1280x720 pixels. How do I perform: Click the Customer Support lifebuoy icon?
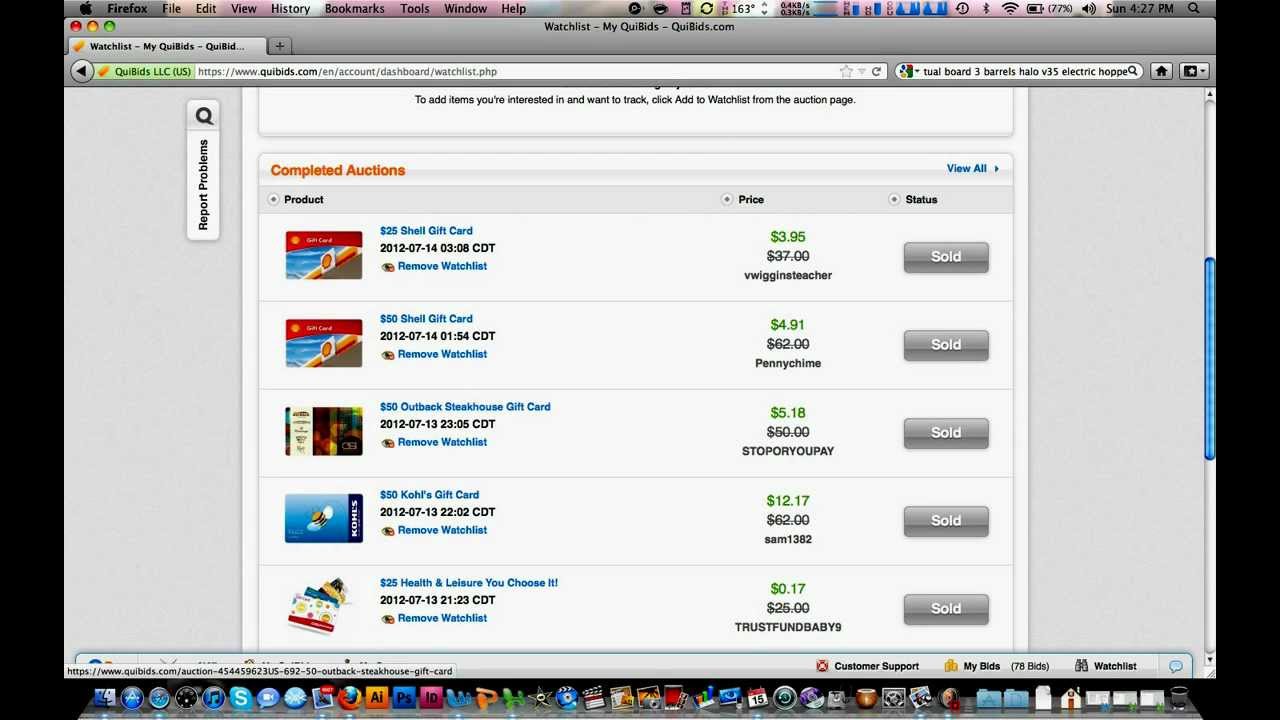822,666
